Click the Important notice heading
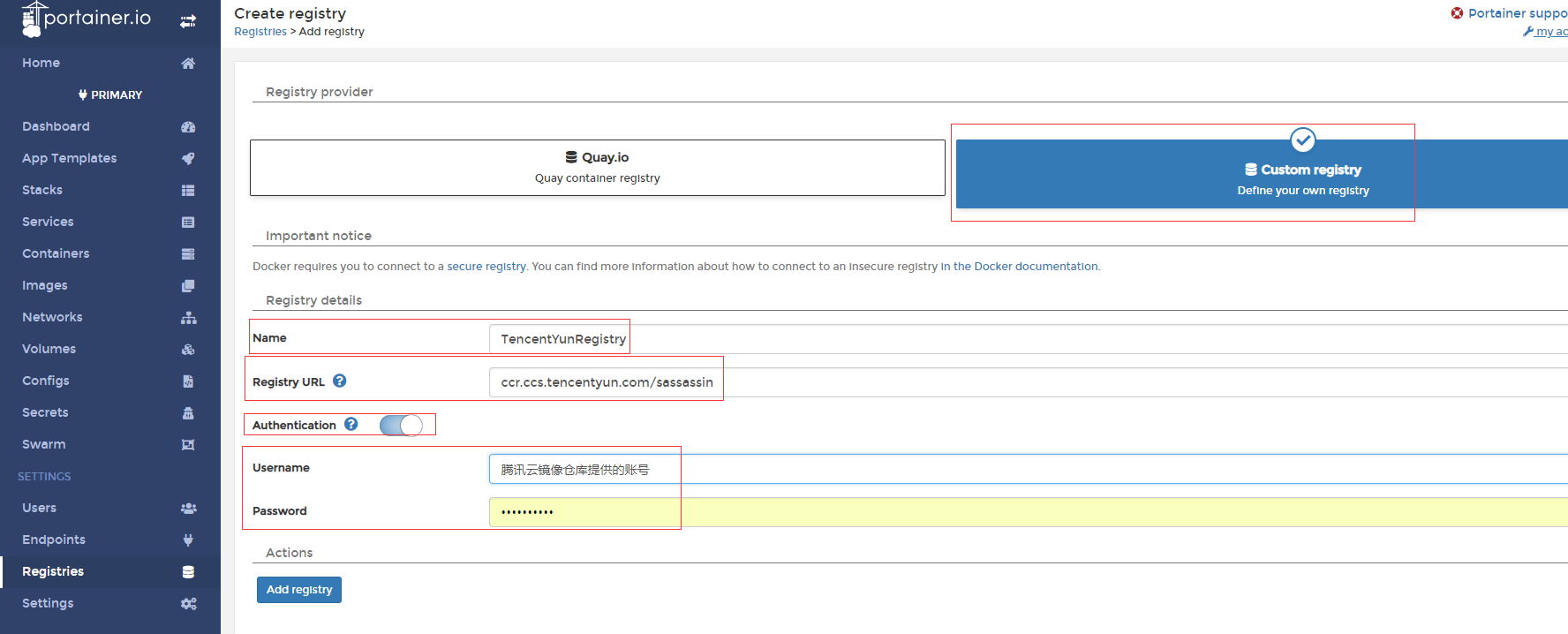Viewport: 1568px width, 634px height. (319, 236)
